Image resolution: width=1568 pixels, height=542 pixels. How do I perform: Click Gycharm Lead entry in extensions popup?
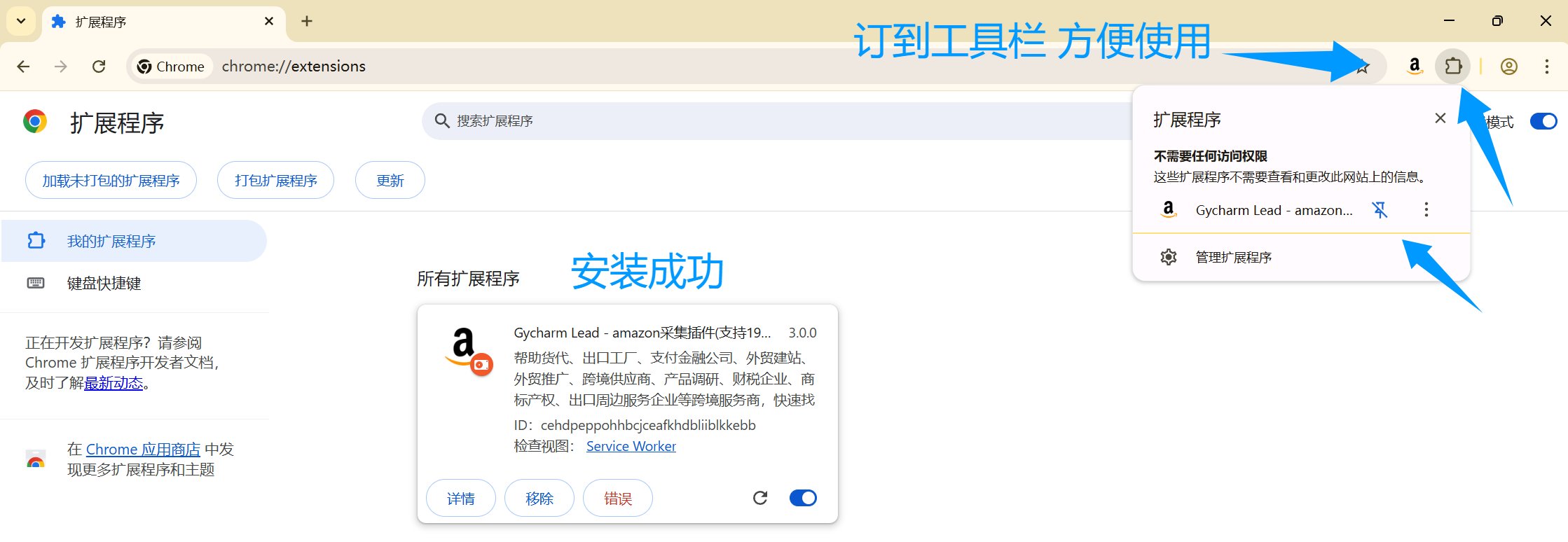[x=1274, y=210]
